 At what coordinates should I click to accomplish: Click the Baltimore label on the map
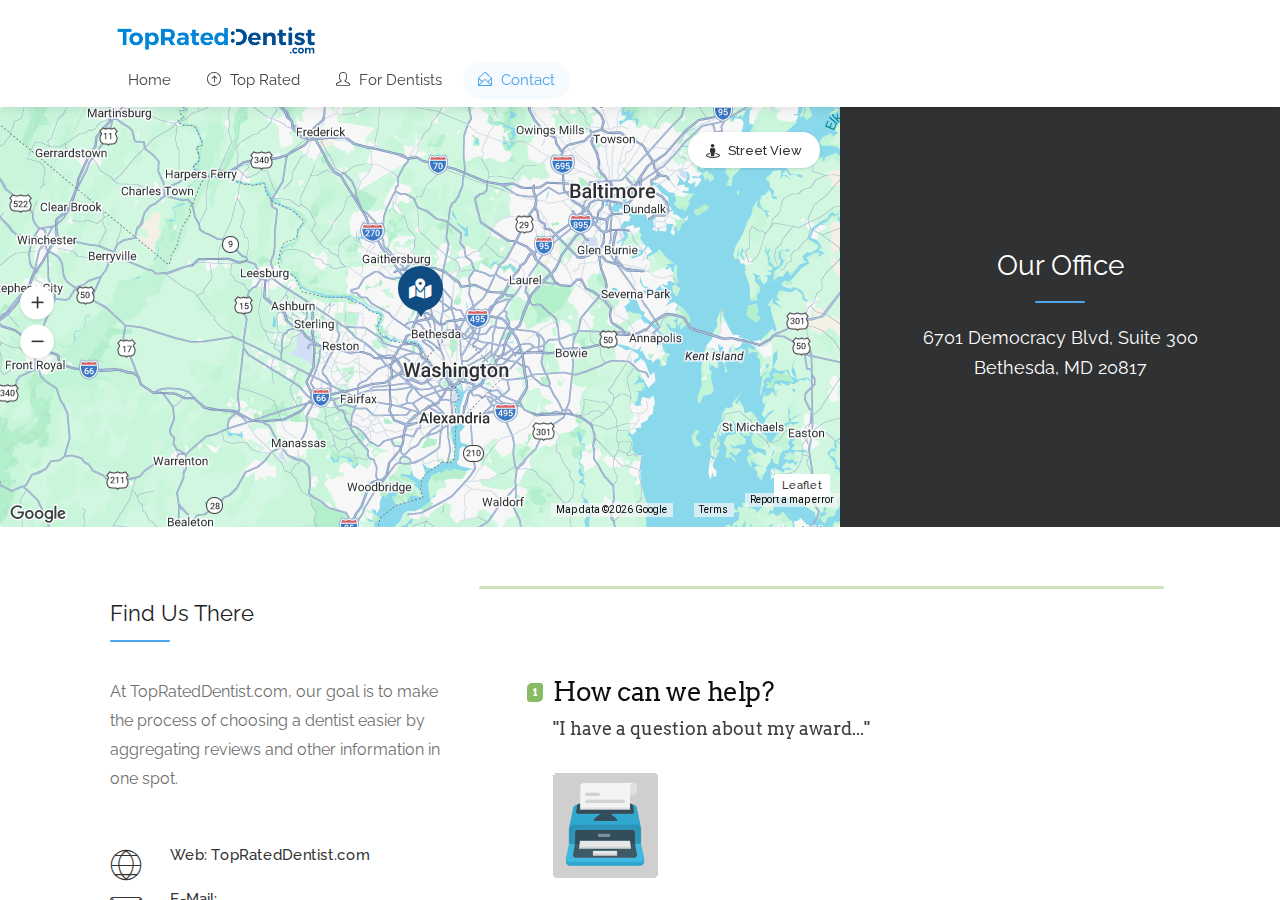(x=612, y=191)
